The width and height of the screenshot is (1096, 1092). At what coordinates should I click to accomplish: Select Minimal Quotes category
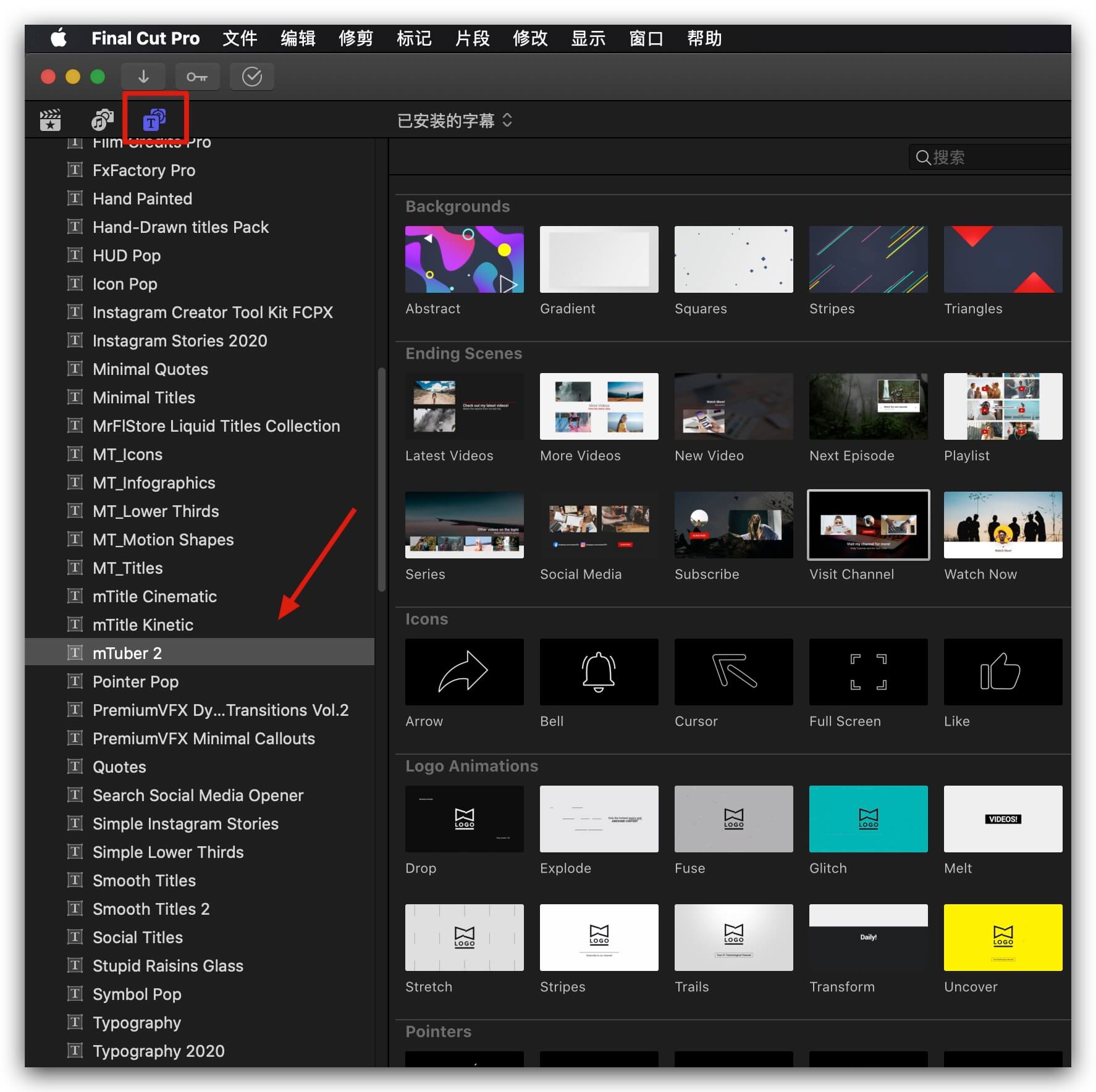pyautogui.click(x=200, y=369)
